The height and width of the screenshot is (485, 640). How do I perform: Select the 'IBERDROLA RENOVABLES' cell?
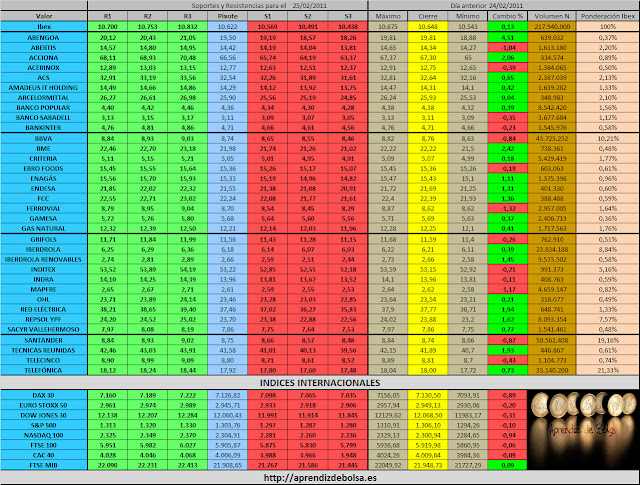tap(44, 260)
